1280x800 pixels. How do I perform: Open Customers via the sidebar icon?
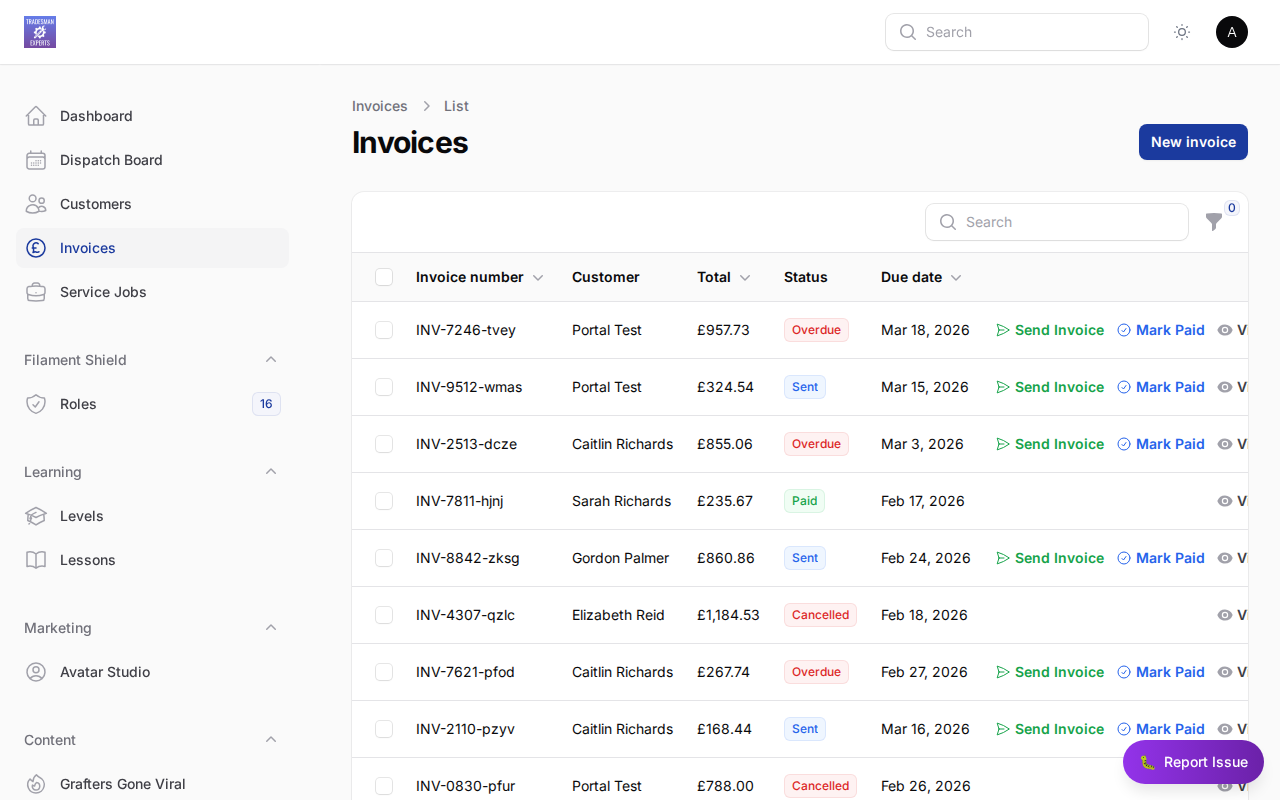pos(36,204)
